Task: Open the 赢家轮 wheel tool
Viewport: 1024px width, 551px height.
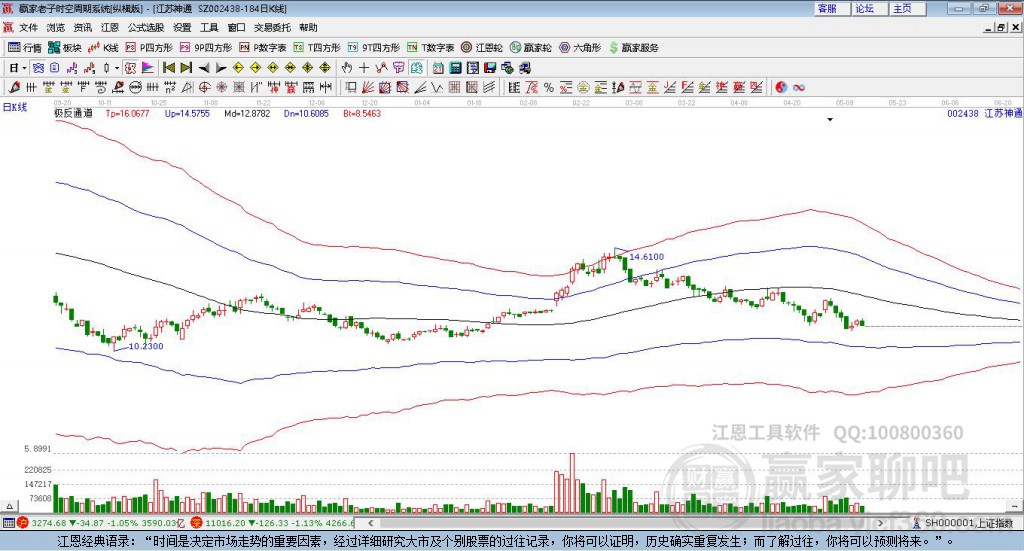Action: (530, 48)
